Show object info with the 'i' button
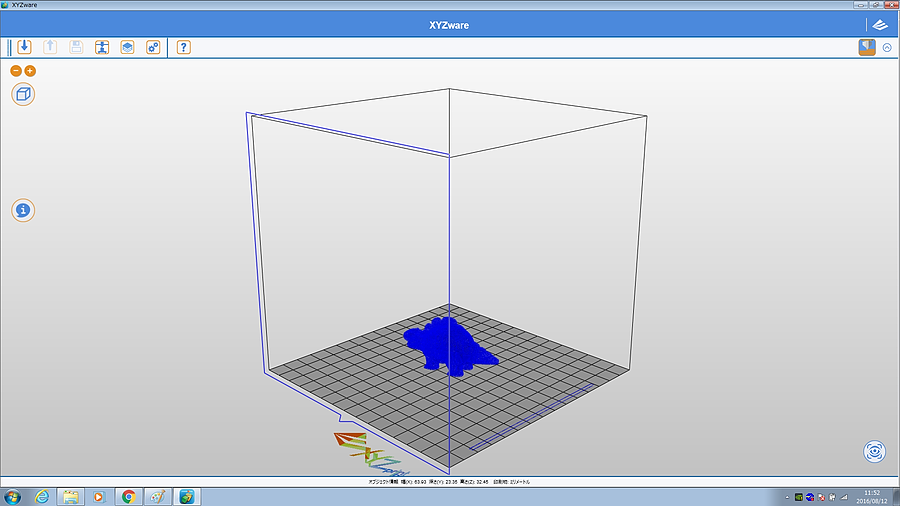The image size is (900, 506). point(23,210)
